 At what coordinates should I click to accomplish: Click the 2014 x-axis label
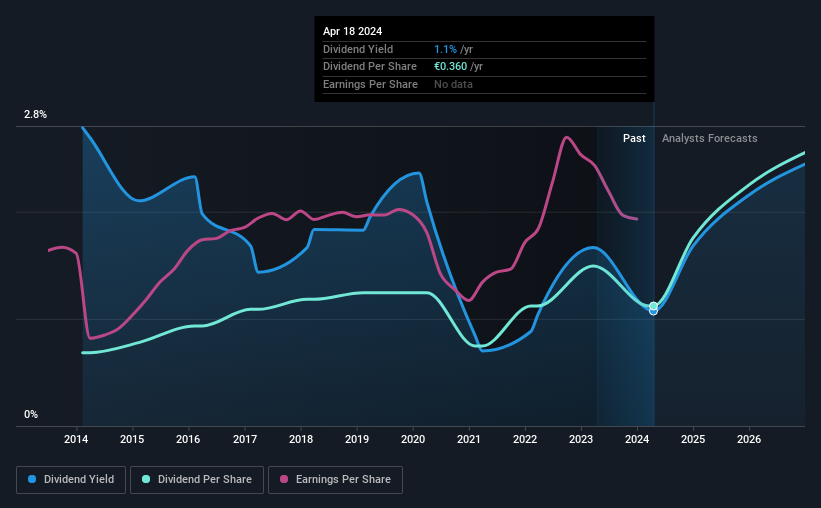76,439
